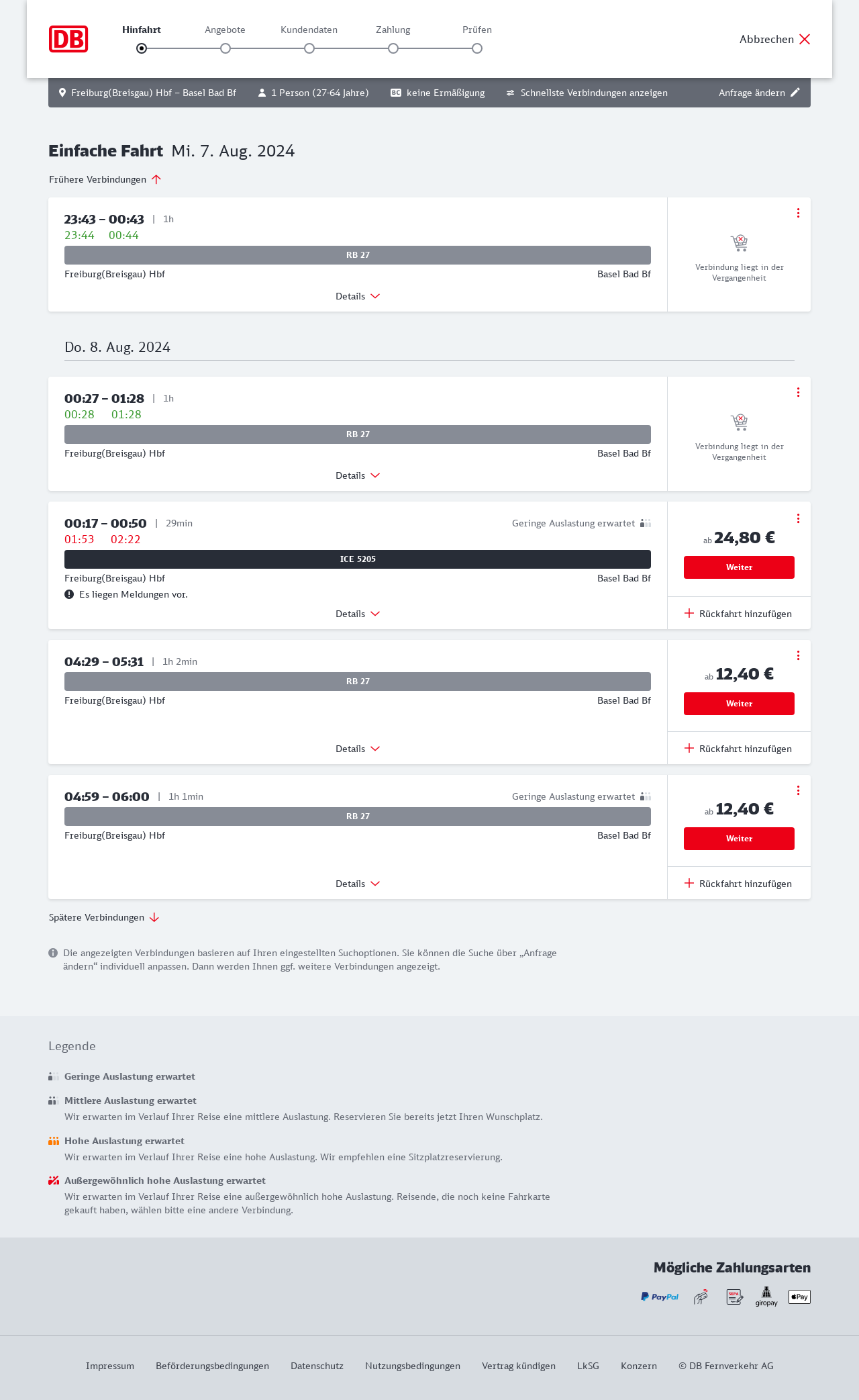
Task: Select the Angebote step circle
Action: click(225, 48)
